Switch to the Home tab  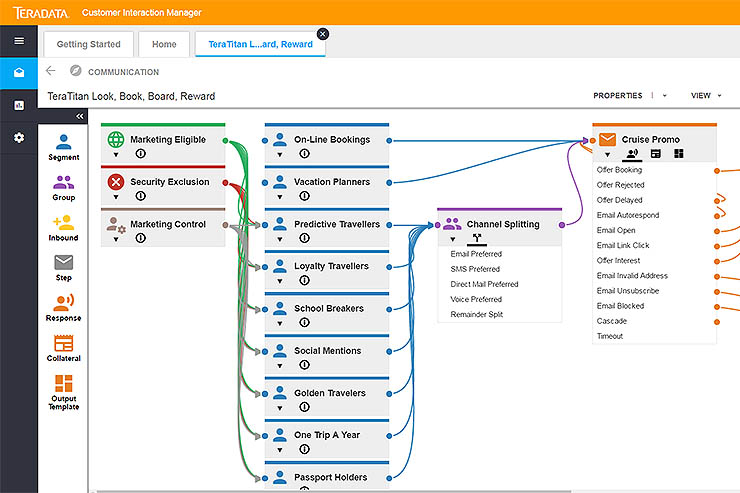(x=164, y=44)
